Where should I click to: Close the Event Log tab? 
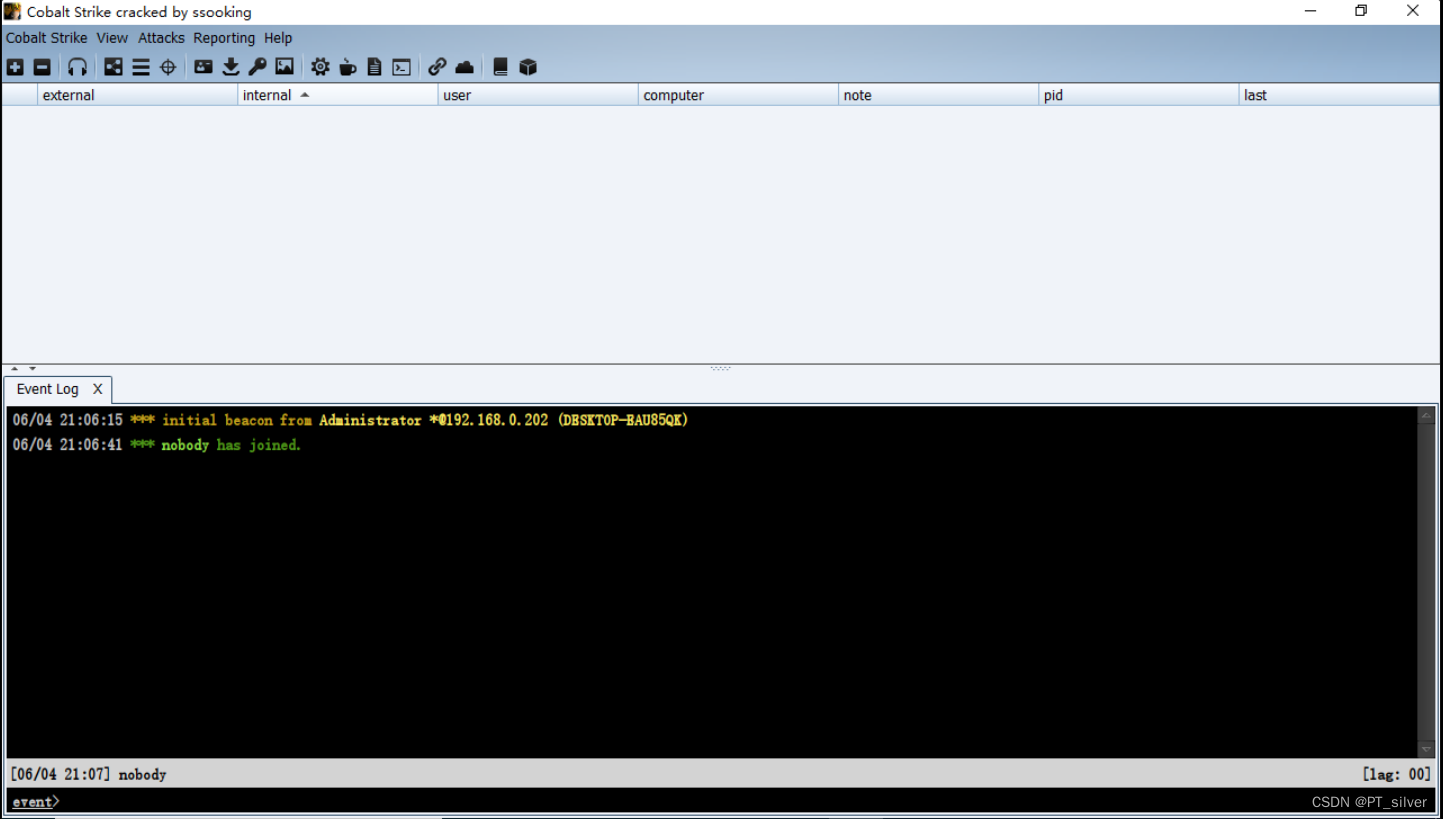(x=97, y=389)
